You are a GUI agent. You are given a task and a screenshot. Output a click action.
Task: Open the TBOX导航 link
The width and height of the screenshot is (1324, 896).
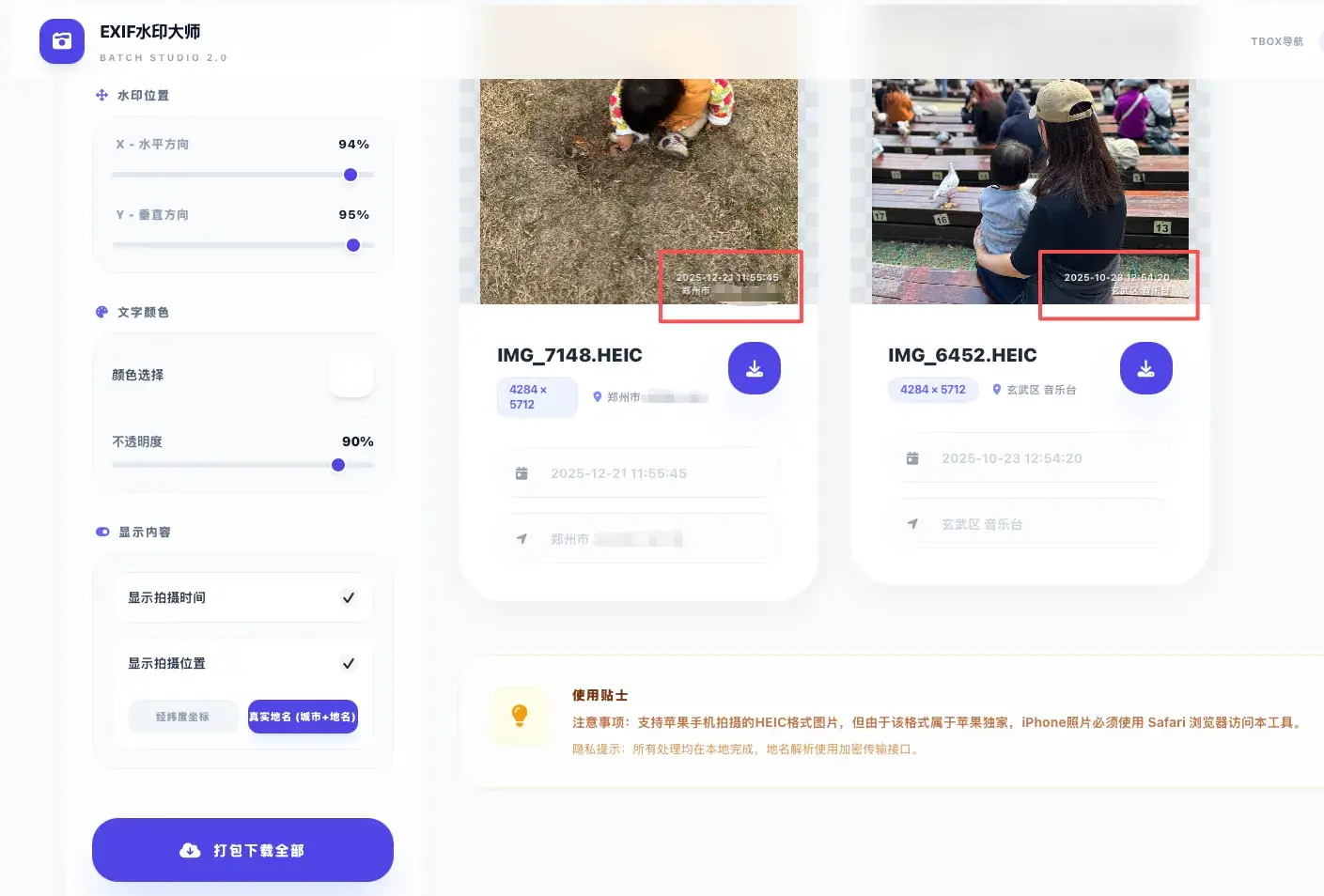pos(1276,41)
